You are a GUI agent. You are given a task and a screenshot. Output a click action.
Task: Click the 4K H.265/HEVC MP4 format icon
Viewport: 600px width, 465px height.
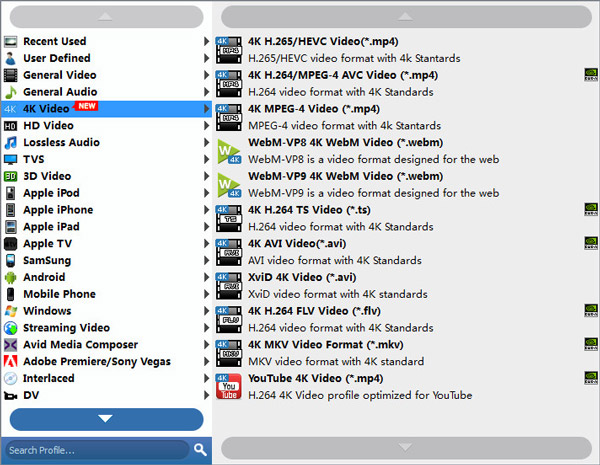click(228, 50)
